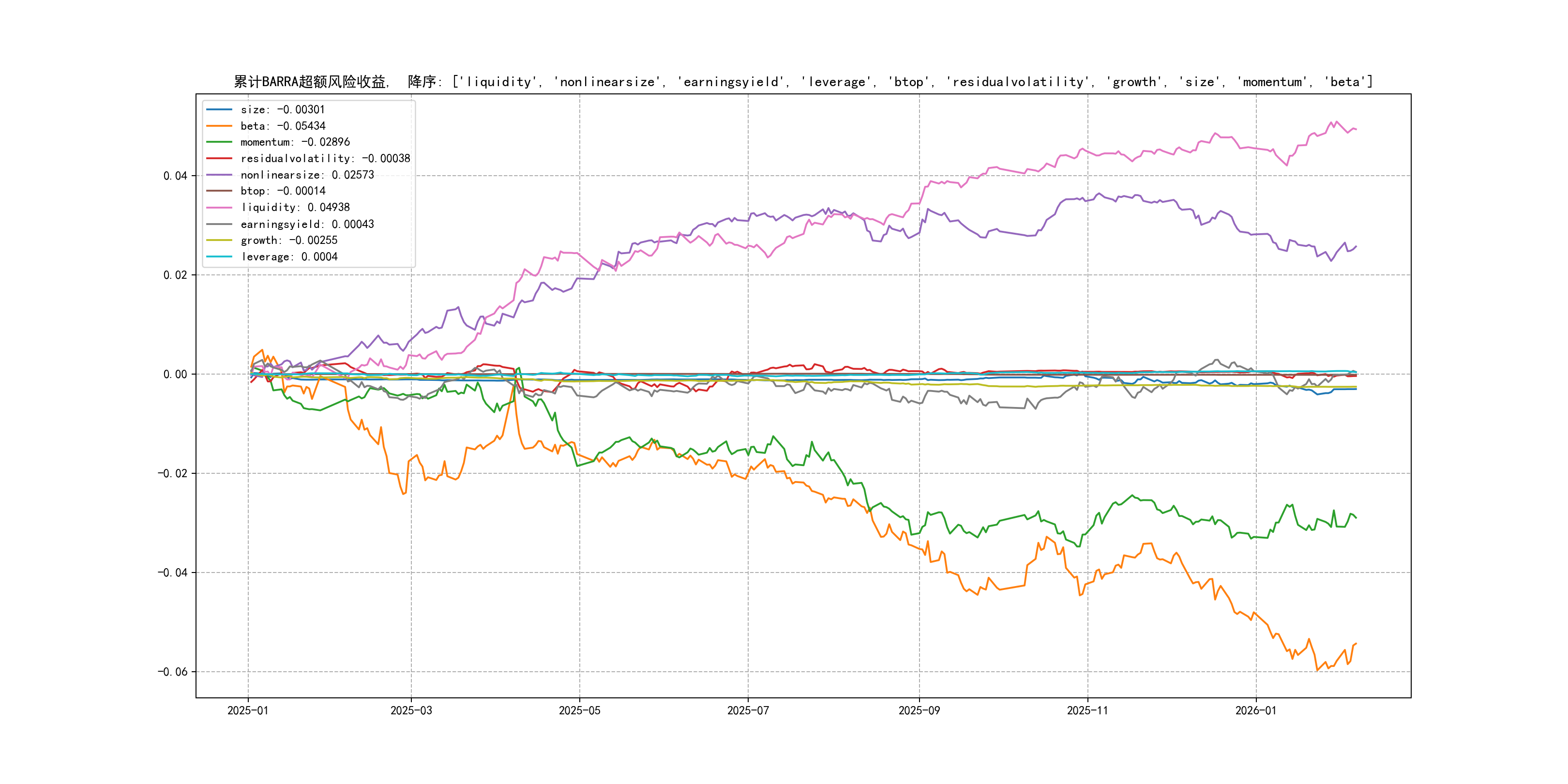This screenshot has height=784, width=1568.
Task: Click the 2025-05 x-axis tick label
Action: [579, 710]
